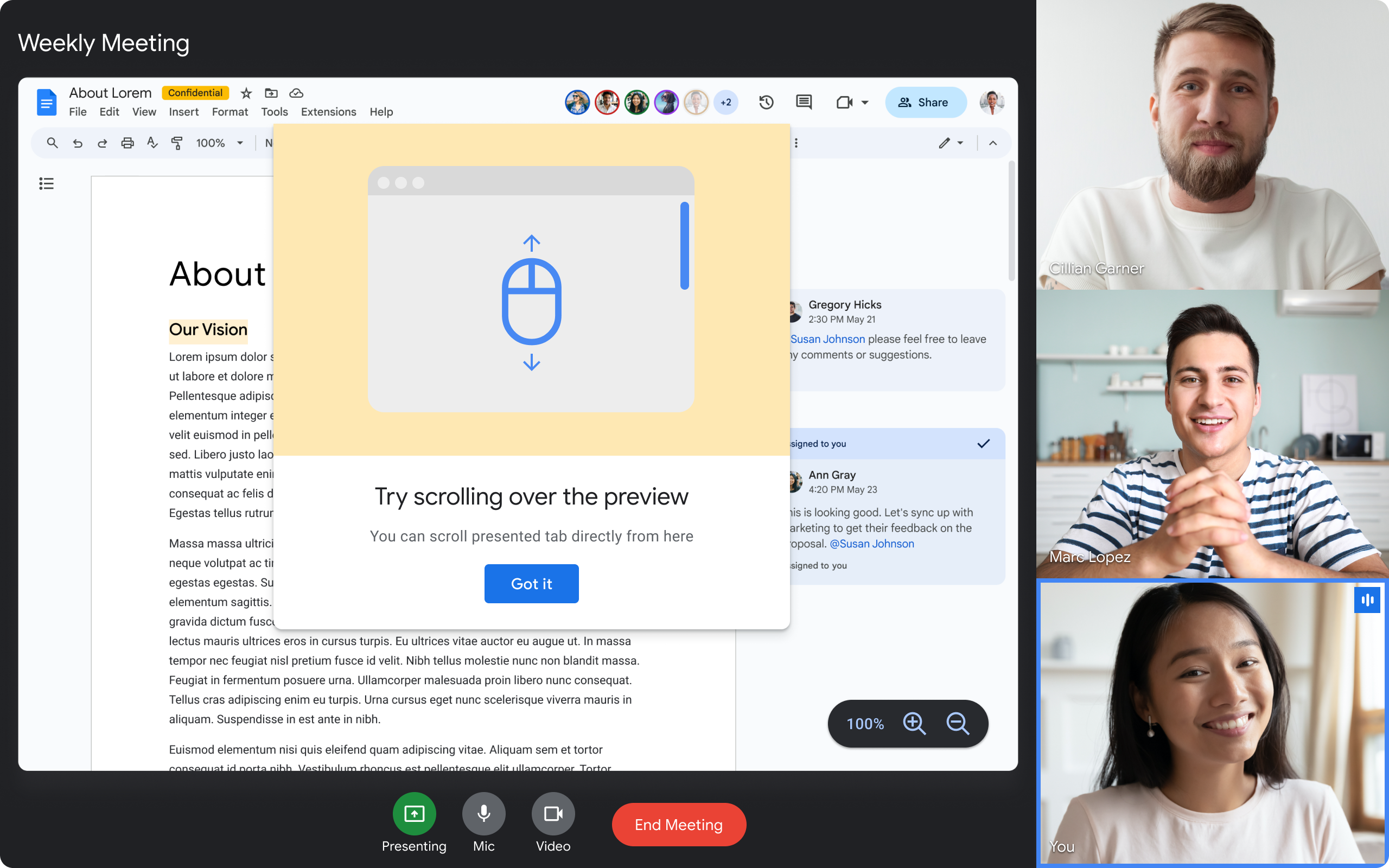The height and width of the screenshot is (868, 1389).
Task: Click the 'Got it' button on overlay
Action: 531,583
